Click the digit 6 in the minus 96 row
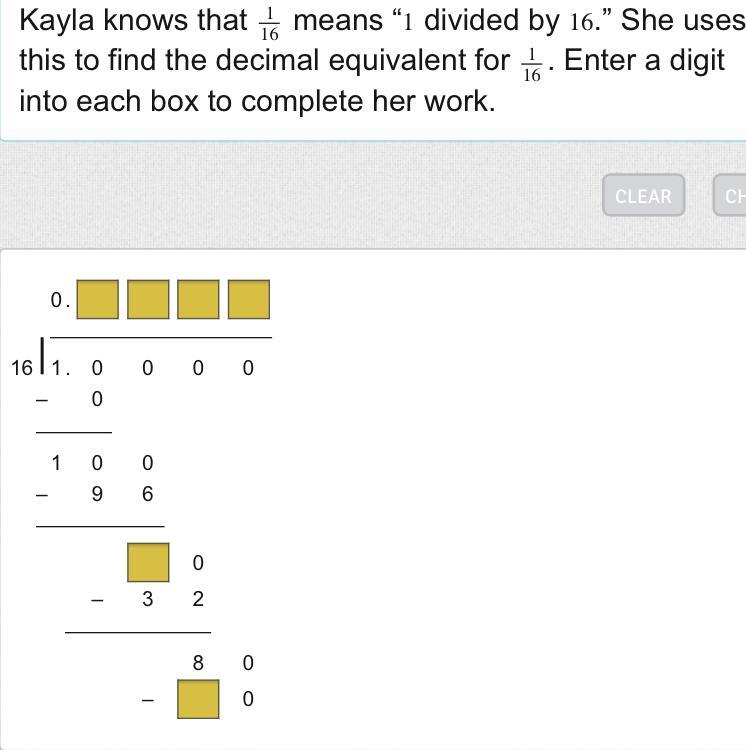This screenshot has height=750, width=746. (148, 494)
